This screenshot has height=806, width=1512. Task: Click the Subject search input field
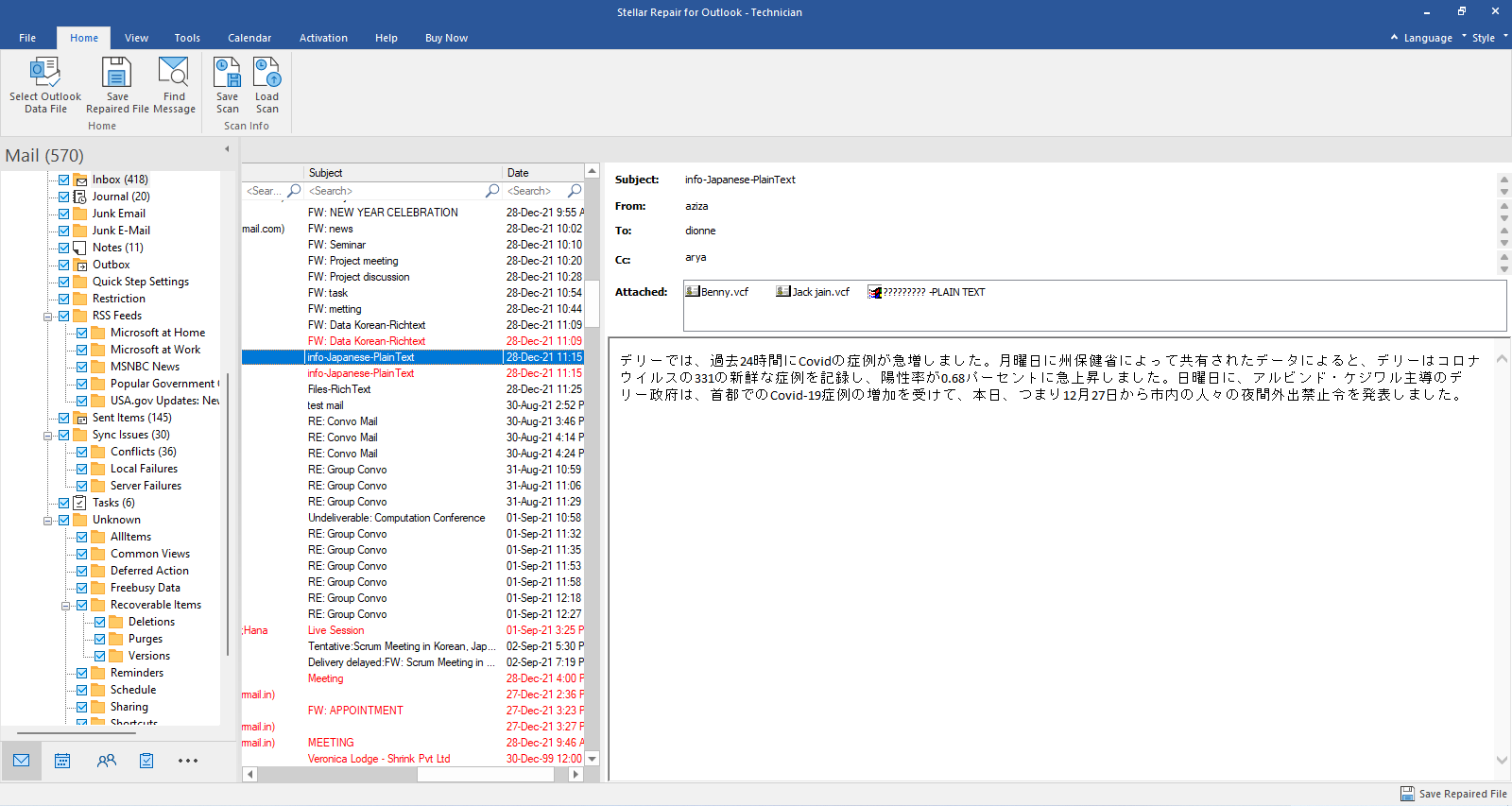(395, 191)
